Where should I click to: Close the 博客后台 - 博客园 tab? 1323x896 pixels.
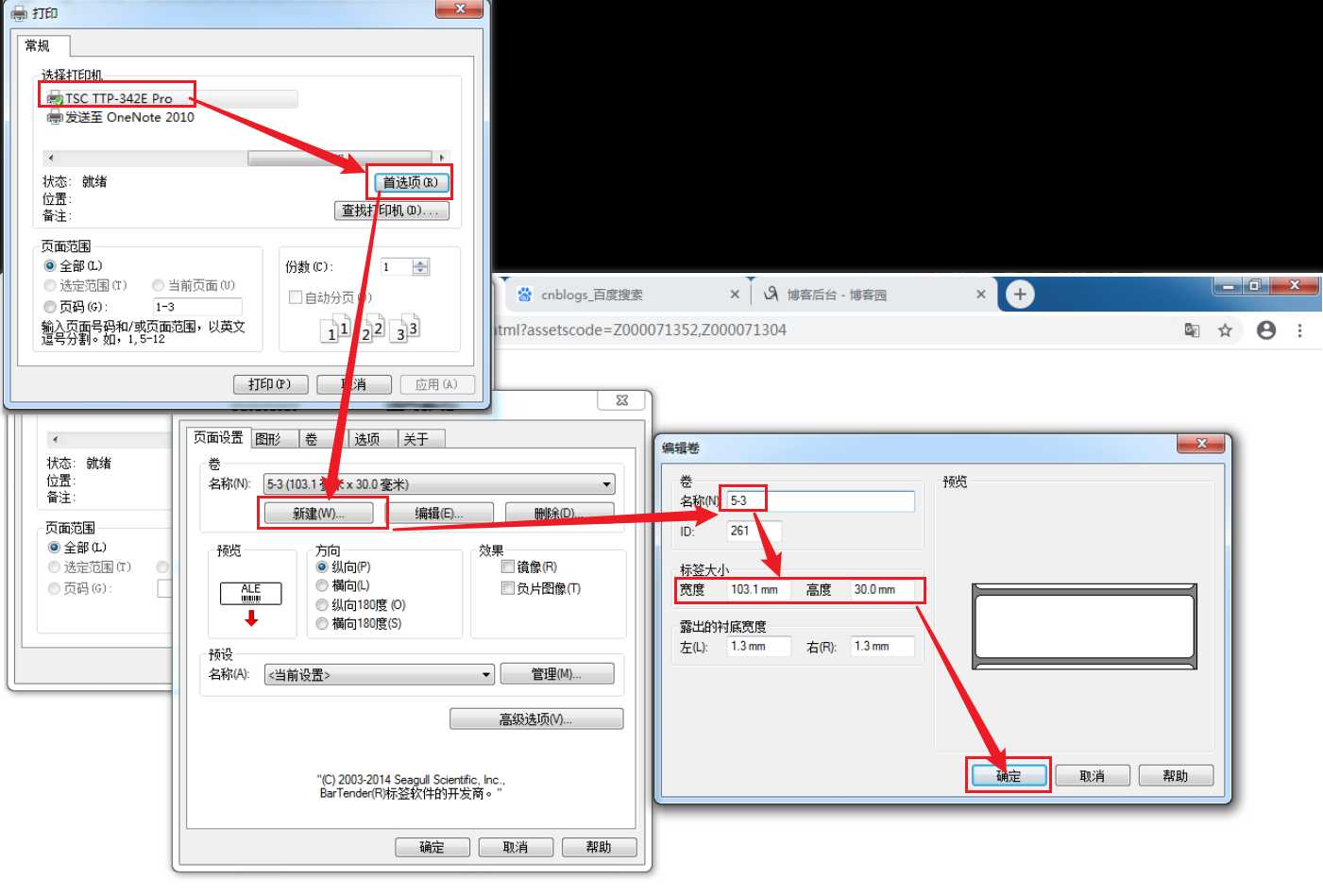980,295
